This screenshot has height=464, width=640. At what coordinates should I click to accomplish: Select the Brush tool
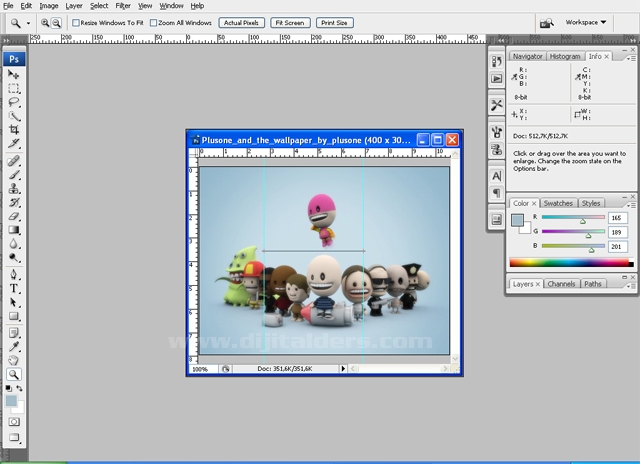click(13, 175)
